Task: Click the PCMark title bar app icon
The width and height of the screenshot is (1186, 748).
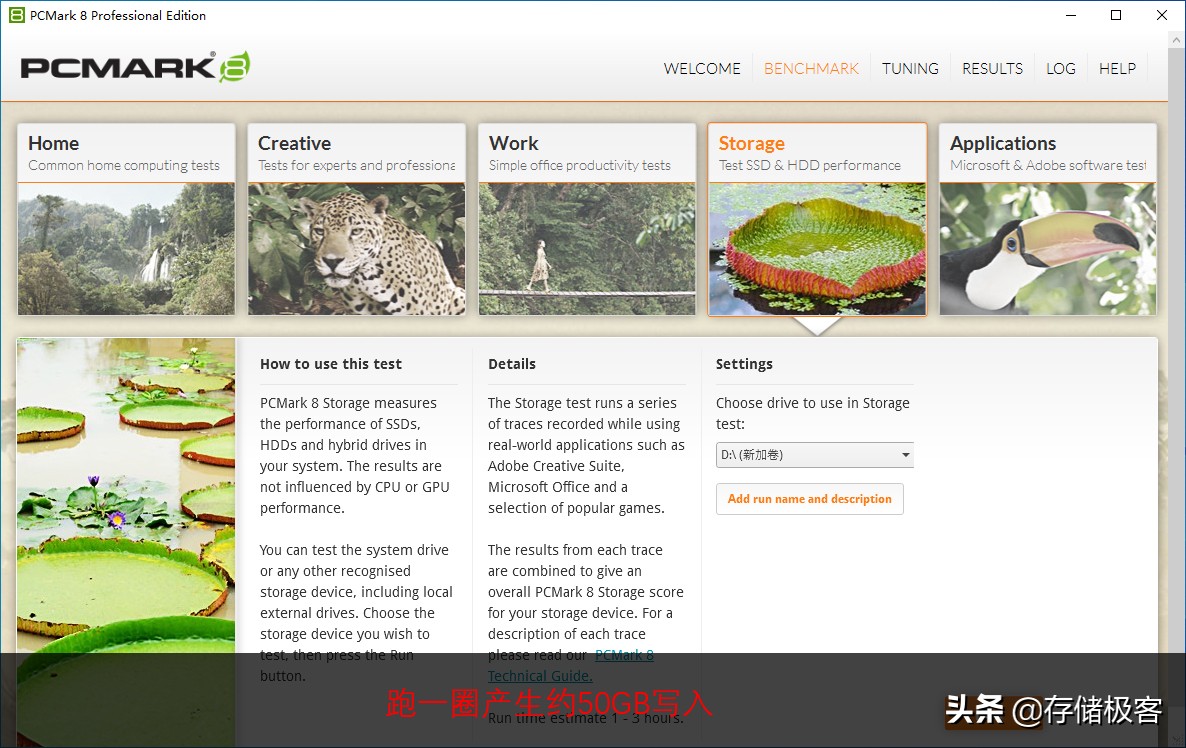Action: click(16, 15)
